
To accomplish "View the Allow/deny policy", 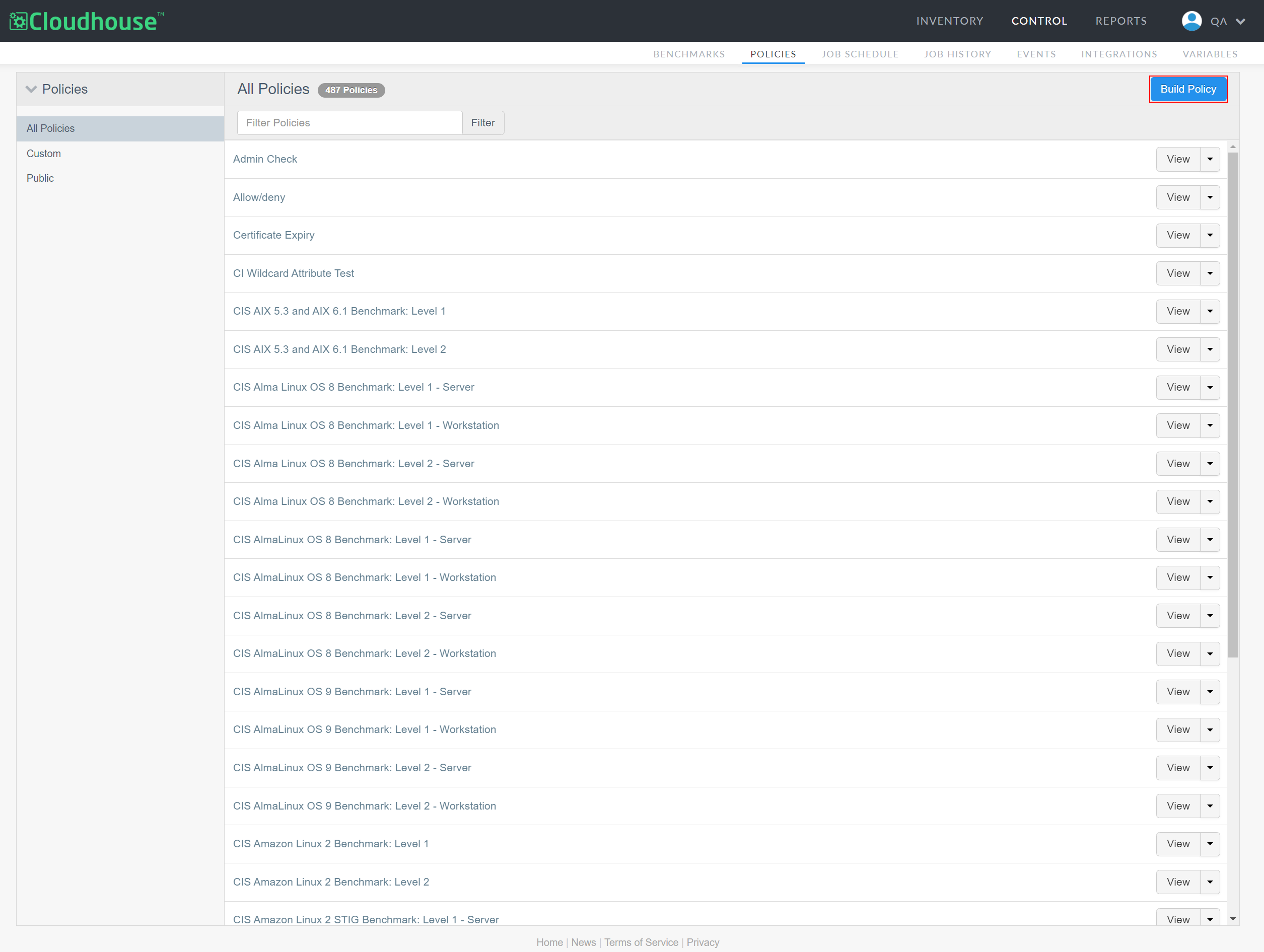I will click(x=1178, y=198).
